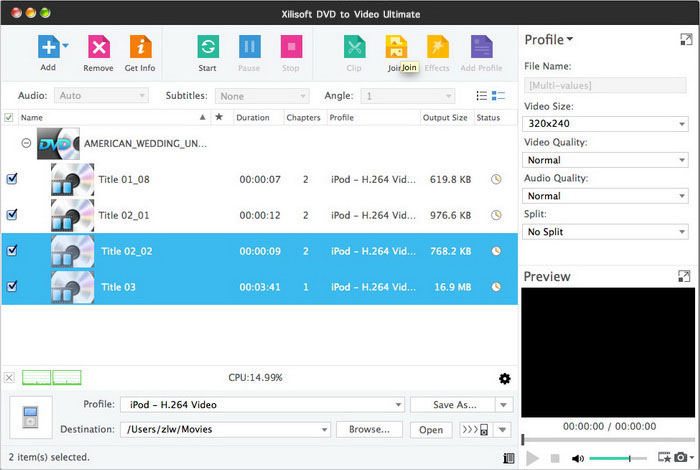Start the conversion
The width and height of the screenshot is (700, 470).
click(208, 47)
